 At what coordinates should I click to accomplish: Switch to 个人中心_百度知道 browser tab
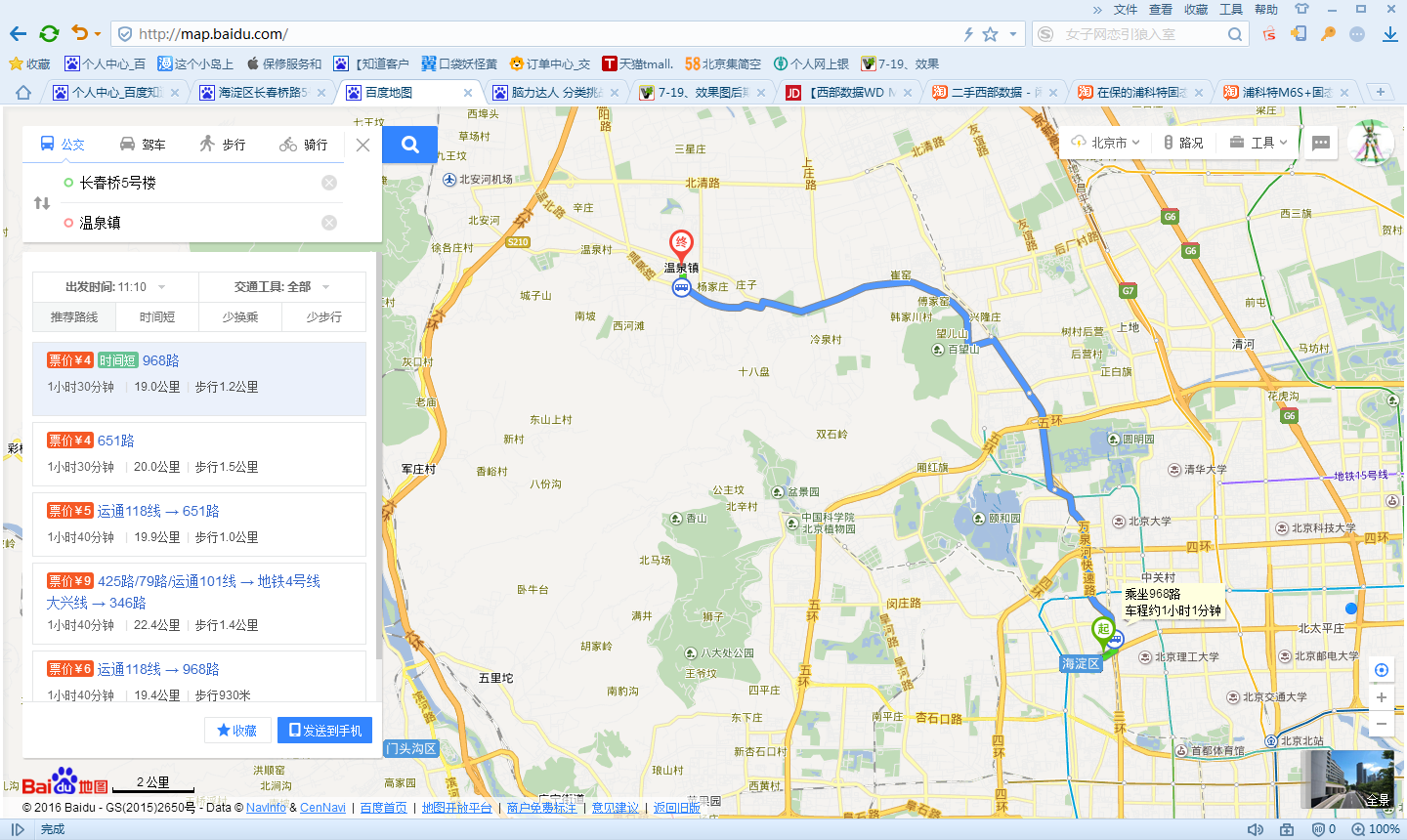[x=117, y=93]
